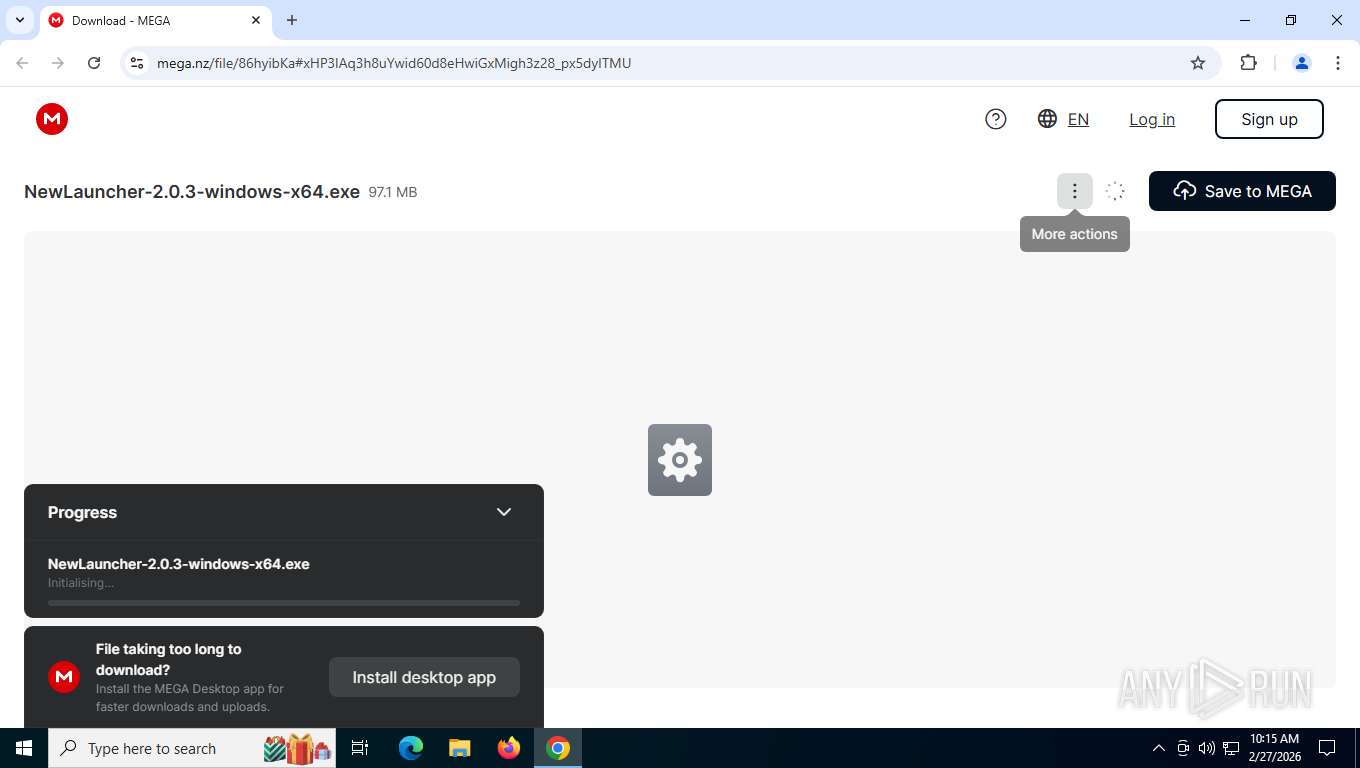Viewport: 1360px width, 768px height.
Task: Select the Download - MEGA tab
Action: [155, 20]
